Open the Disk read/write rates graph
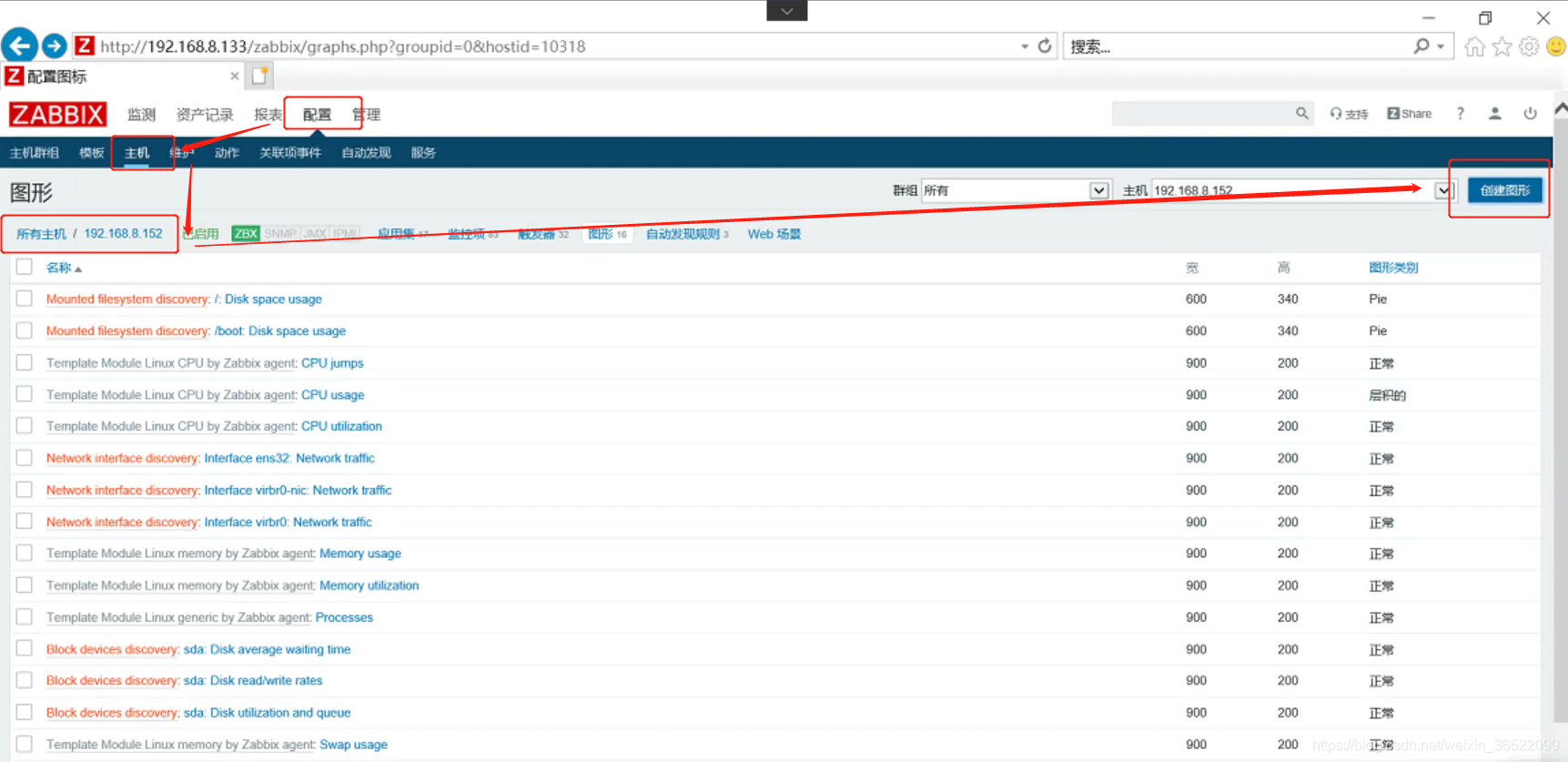The width and height of the screenshot is (1568, 762). [x=253, y=680]
